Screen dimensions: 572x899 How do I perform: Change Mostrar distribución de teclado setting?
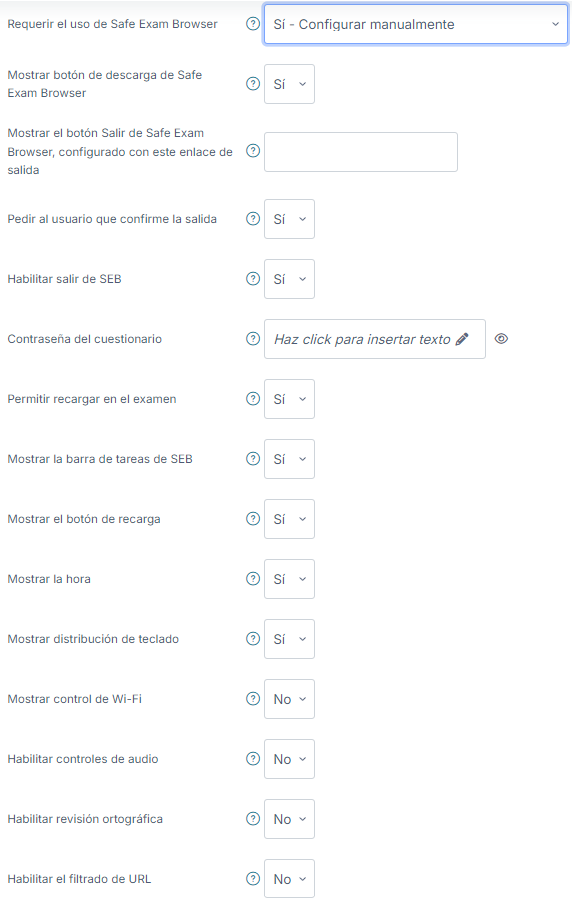289,639
